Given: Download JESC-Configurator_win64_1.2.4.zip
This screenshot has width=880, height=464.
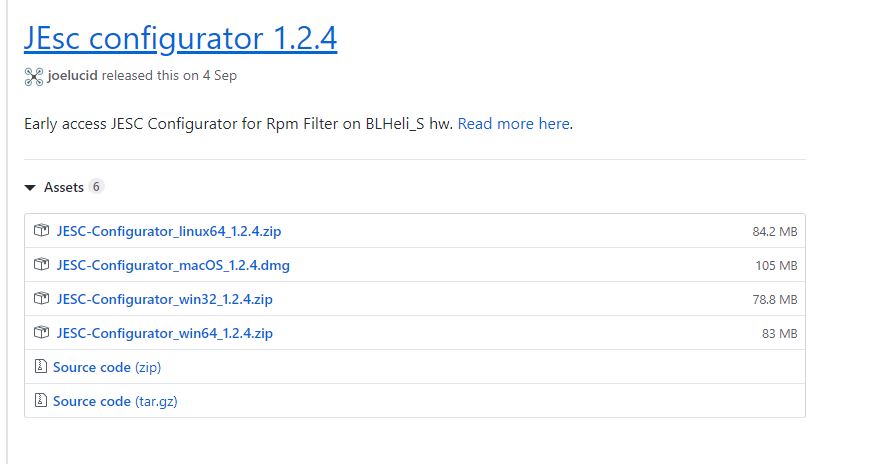Looking at the screenshot, I should point(164,333).
